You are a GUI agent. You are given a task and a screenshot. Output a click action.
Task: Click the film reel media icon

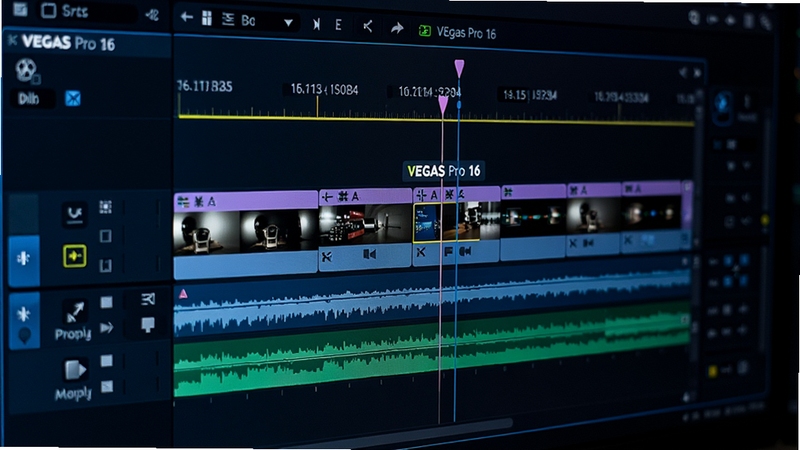pyautogui.click(x=26, y=70)
